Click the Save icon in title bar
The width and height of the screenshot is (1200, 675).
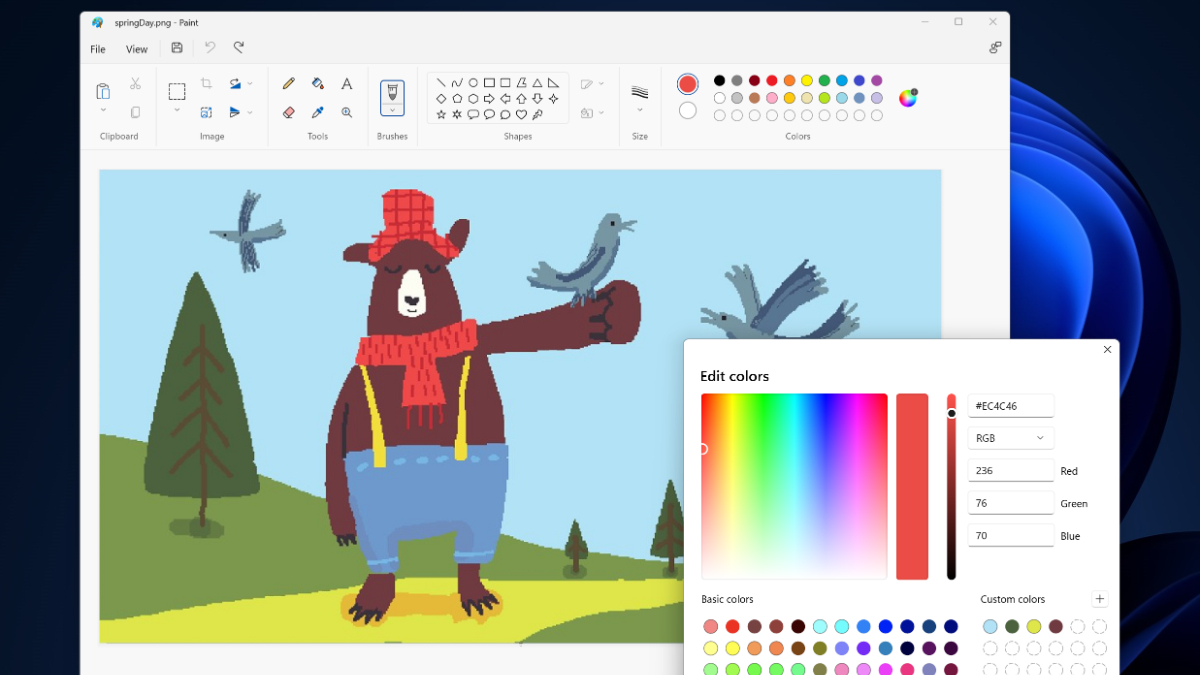pyautogui.click(x=177, y=48)
